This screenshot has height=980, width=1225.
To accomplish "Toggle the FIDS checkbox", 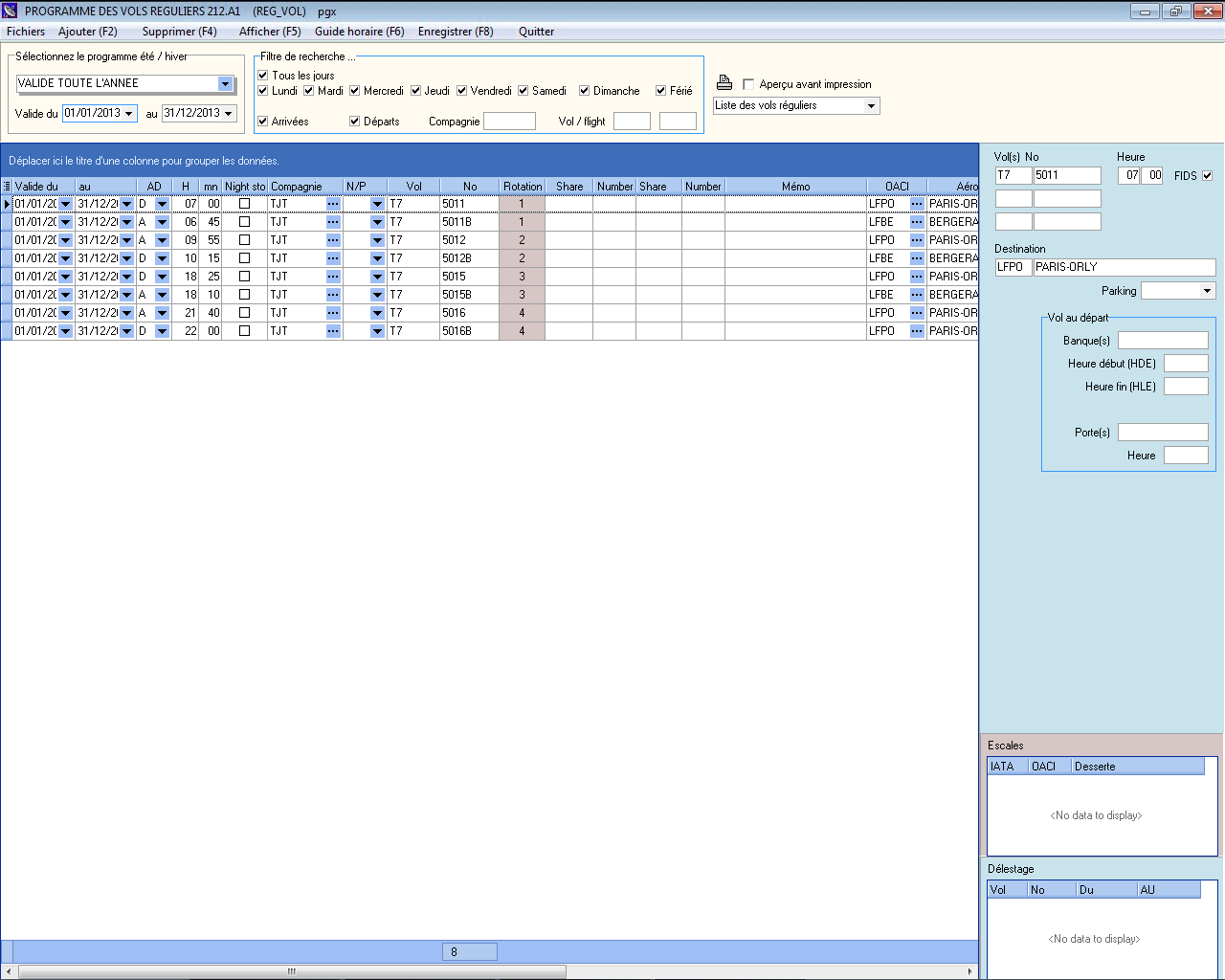I will (x=1207, y=176).
